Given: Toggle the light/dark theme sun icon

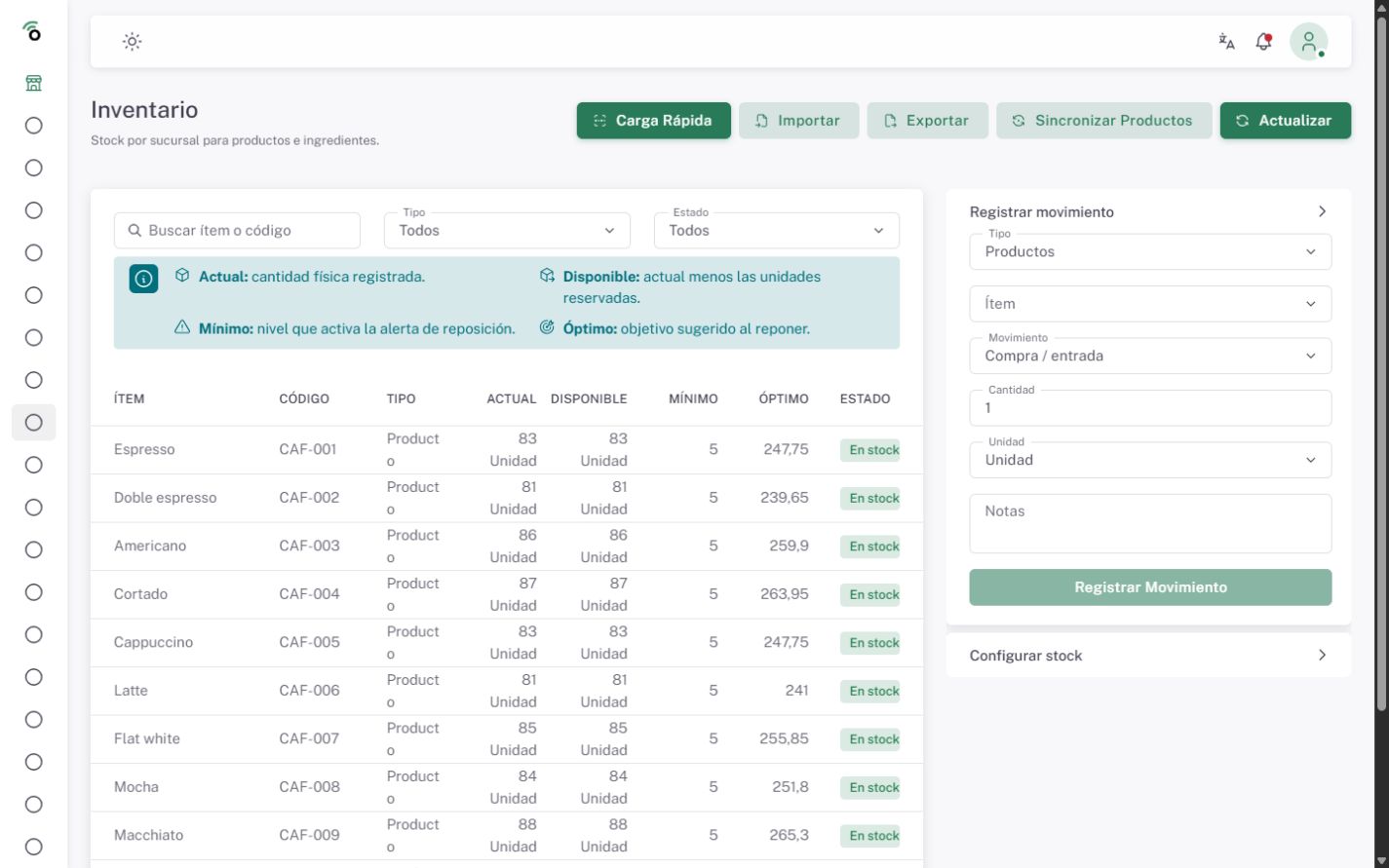Looking at the screenshot, I should click(x=132, y=42).
